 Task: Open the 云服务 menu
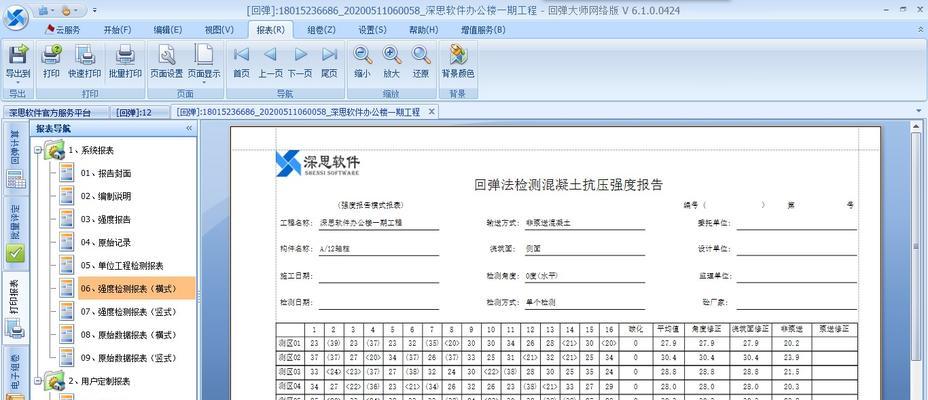(x=62, y=30)
